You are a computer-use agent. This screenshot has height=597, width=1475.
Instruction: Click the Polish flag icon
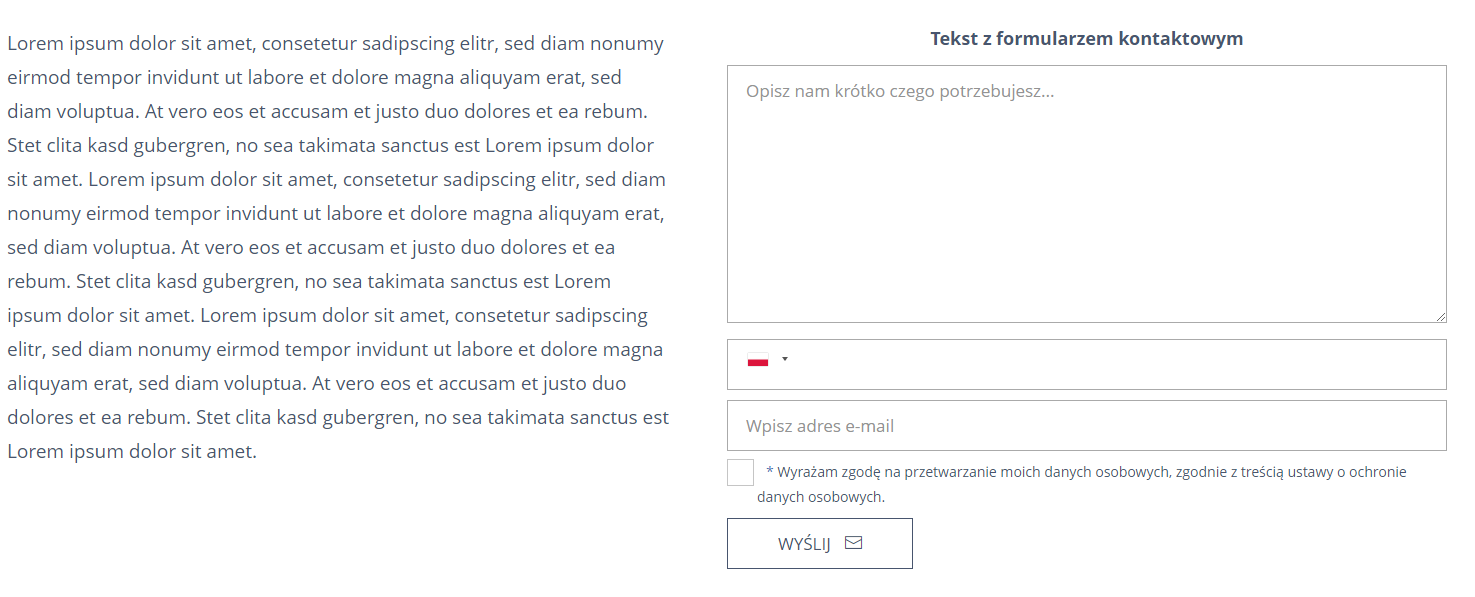pyautogui.click(x=757, y=361)
